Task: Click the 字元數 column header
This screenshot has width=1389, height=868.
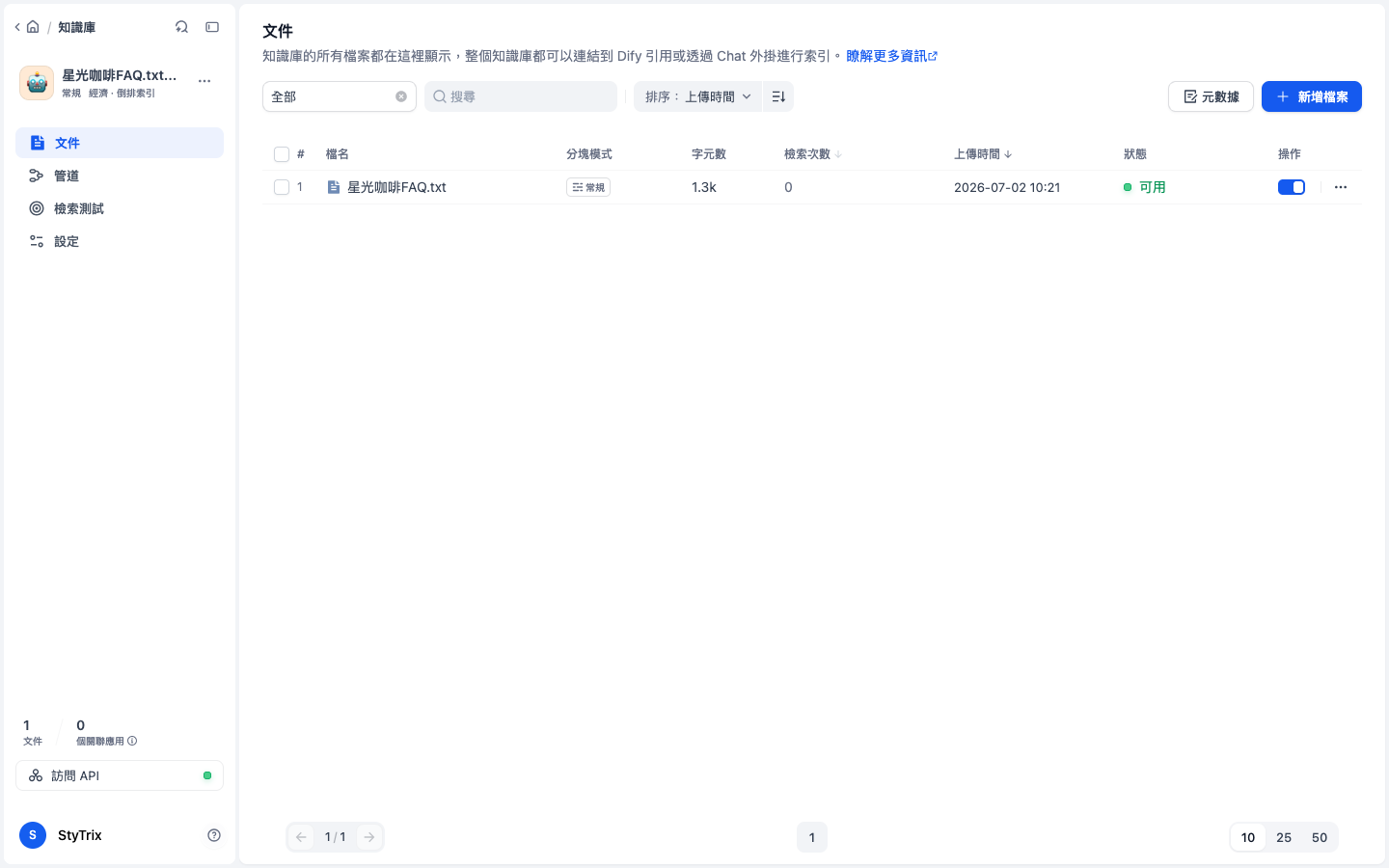Action: pos(709,154)
